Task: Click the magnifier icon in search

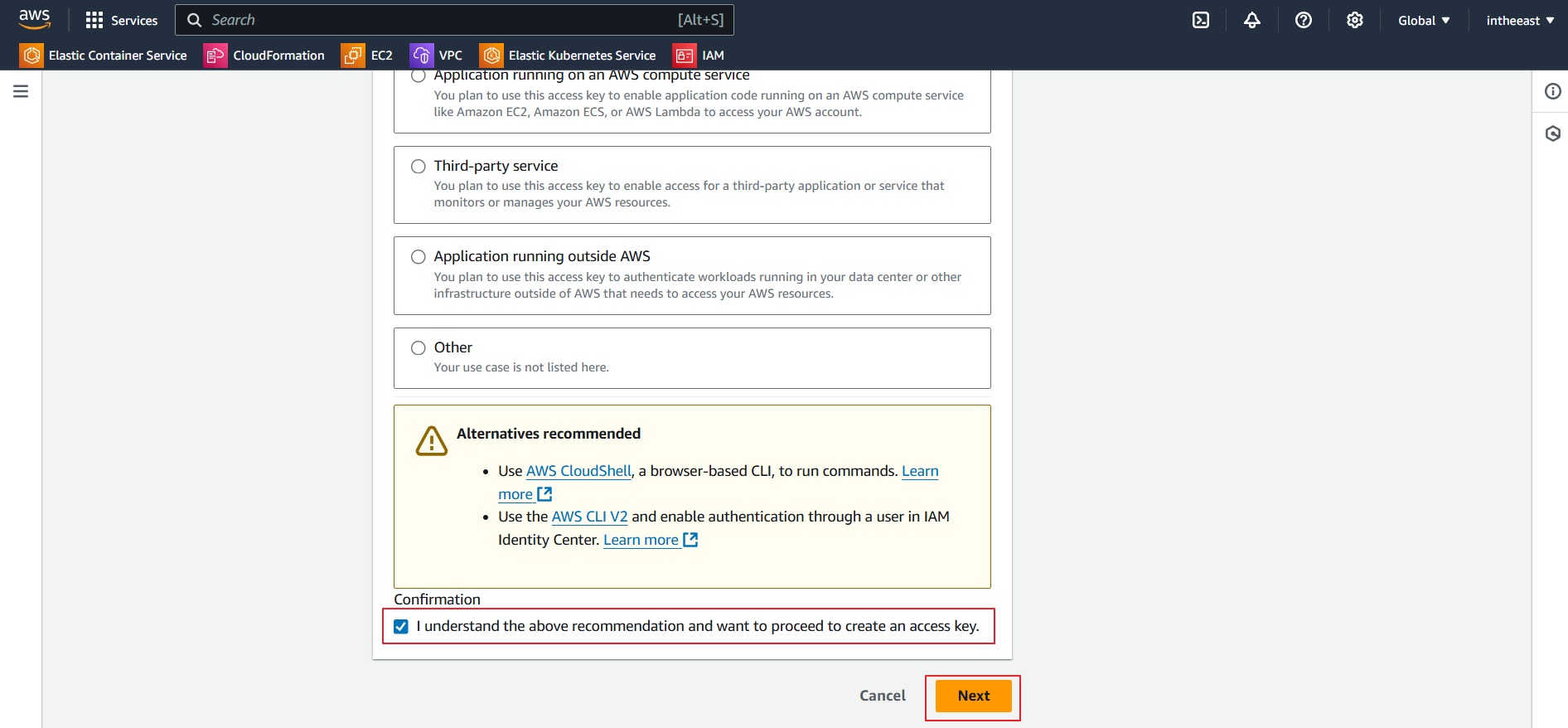Action: (x=195, y=20)
